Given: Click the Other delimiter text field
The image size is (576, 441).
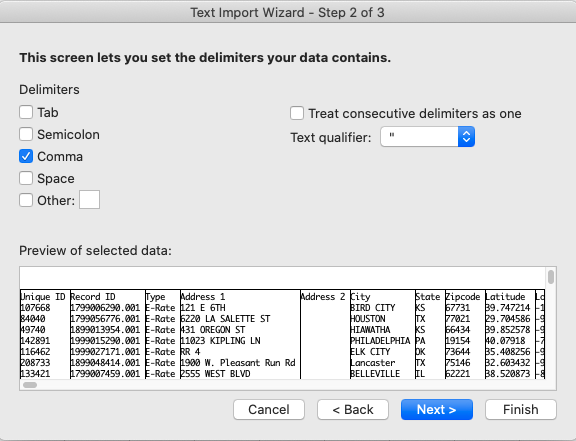Looking at the screenshot, I should click(90, 200).
